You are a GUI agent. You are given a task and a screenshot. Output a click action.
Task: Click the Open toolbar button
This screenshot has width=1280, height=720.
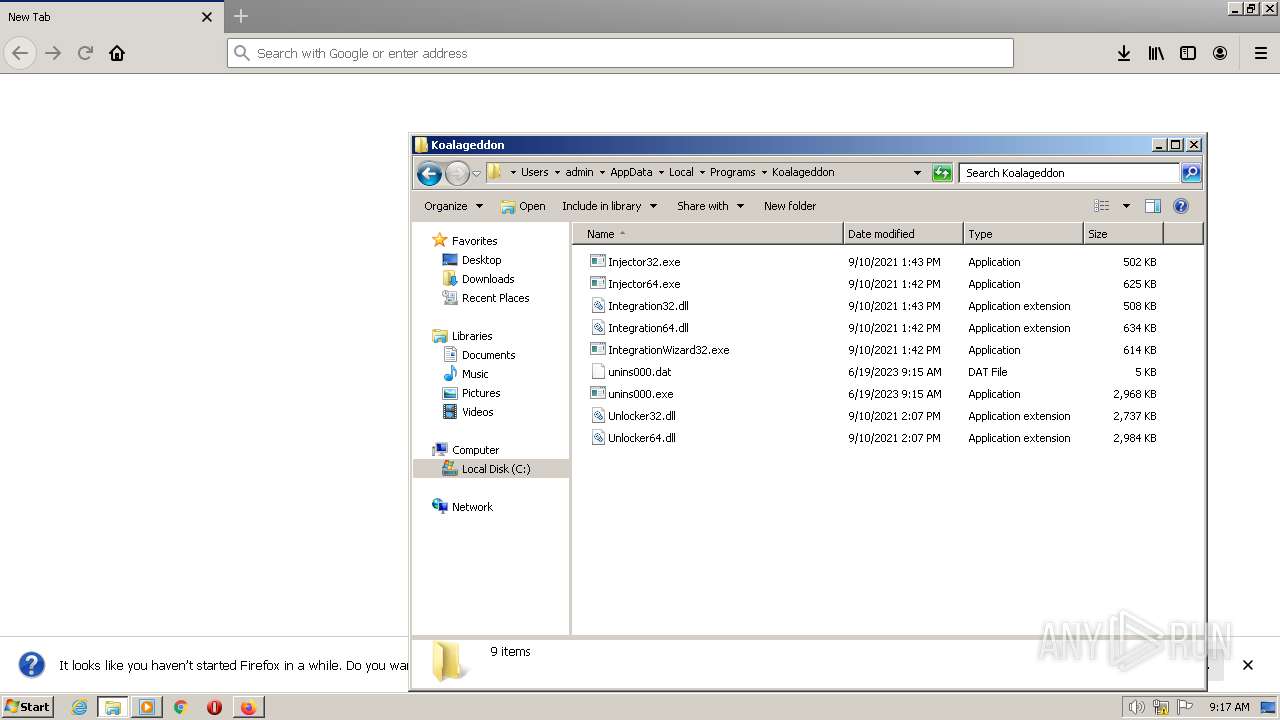(523, 206)
